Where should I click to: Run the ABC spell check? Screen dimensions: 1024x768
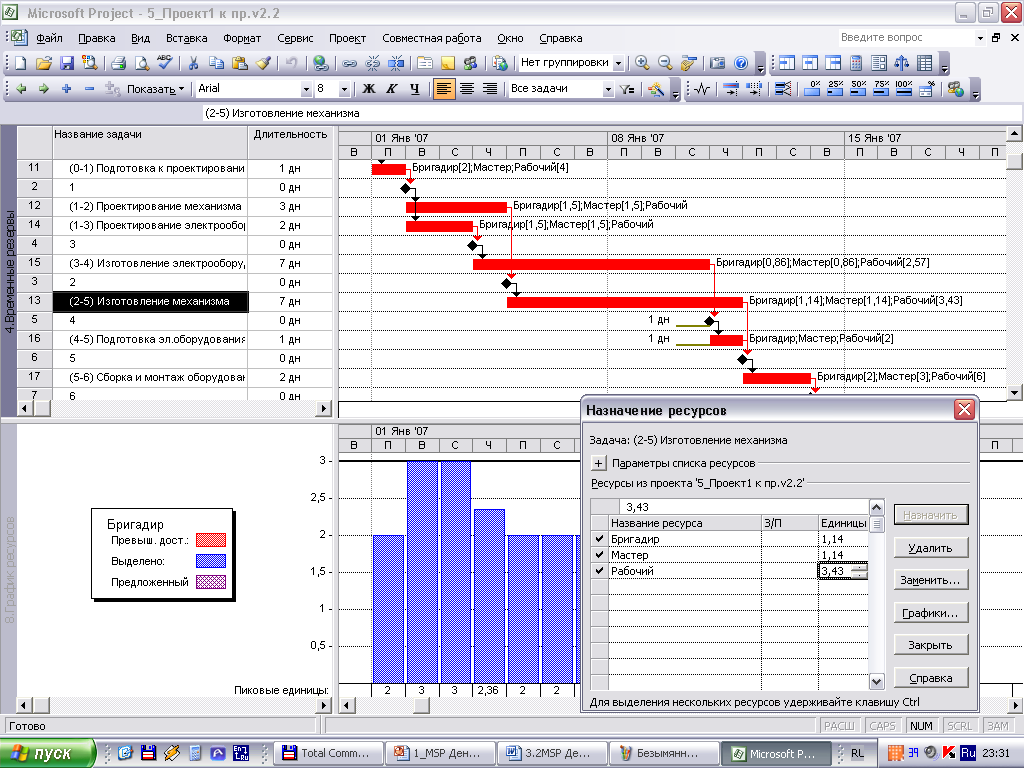click(164, 63)
